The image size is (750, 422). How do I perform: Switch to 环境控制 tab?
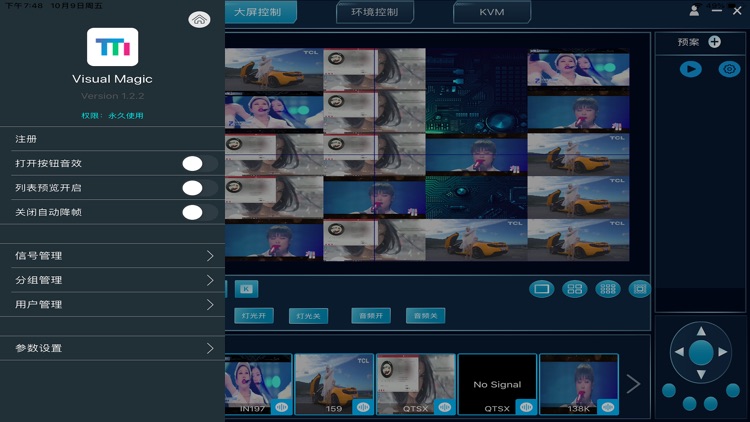(375, 12)
